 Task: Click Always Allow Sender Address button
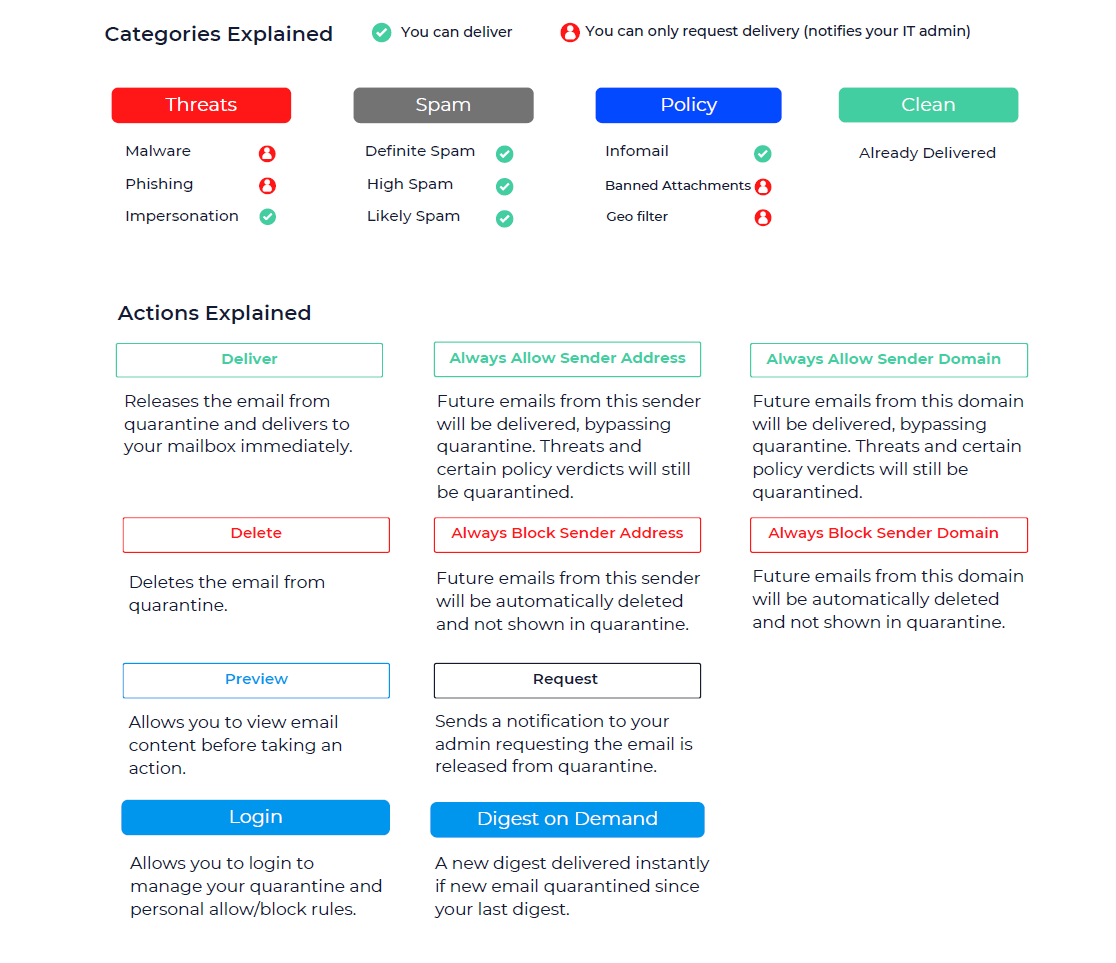(567, 359)
